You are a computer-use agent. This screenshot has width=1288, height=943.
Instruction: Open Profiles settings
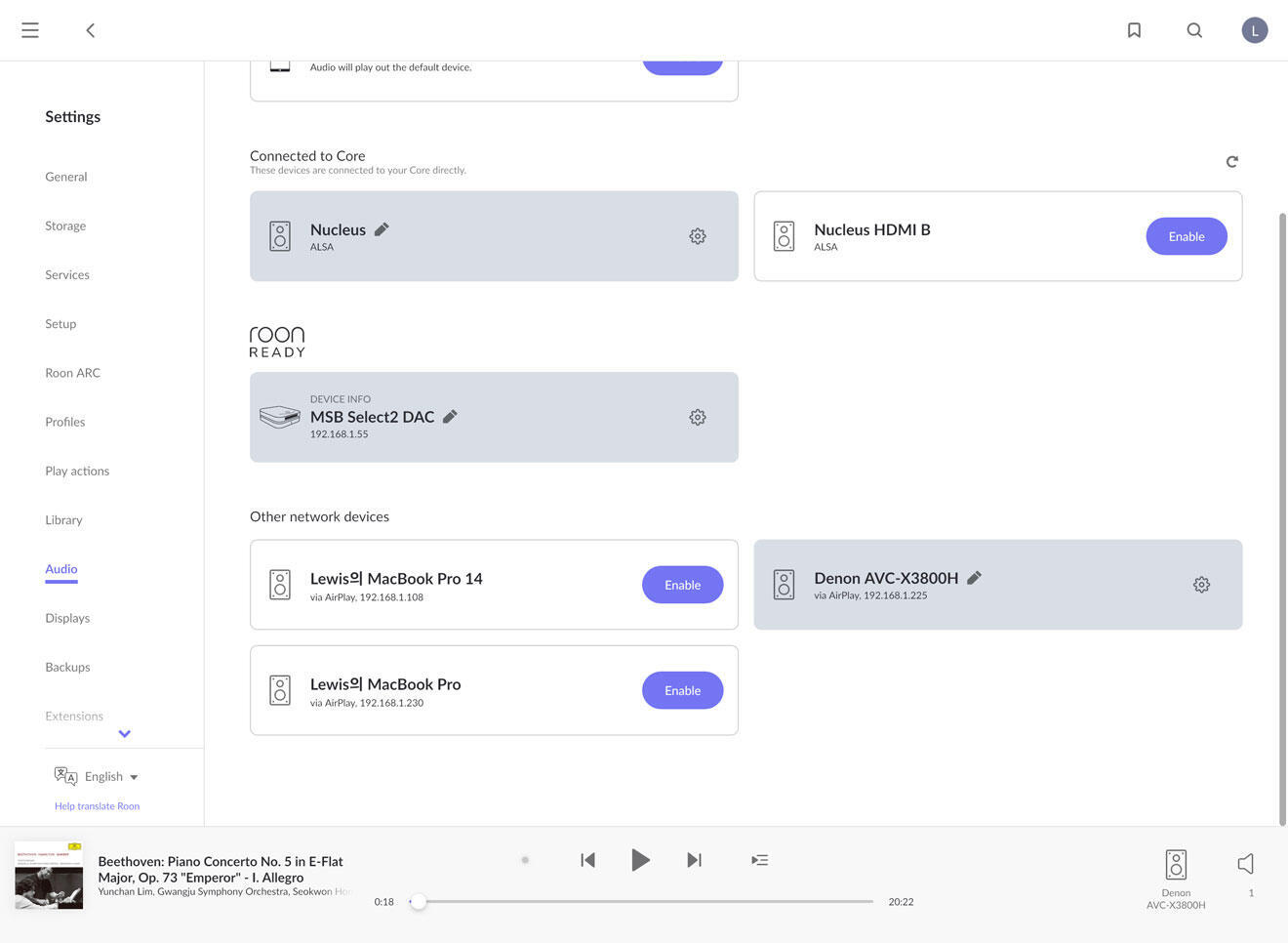pos(65,422)
